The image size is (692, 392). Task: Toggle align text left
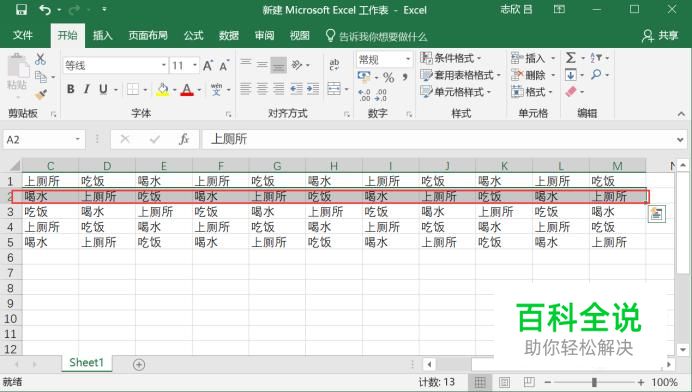[246, 89]
